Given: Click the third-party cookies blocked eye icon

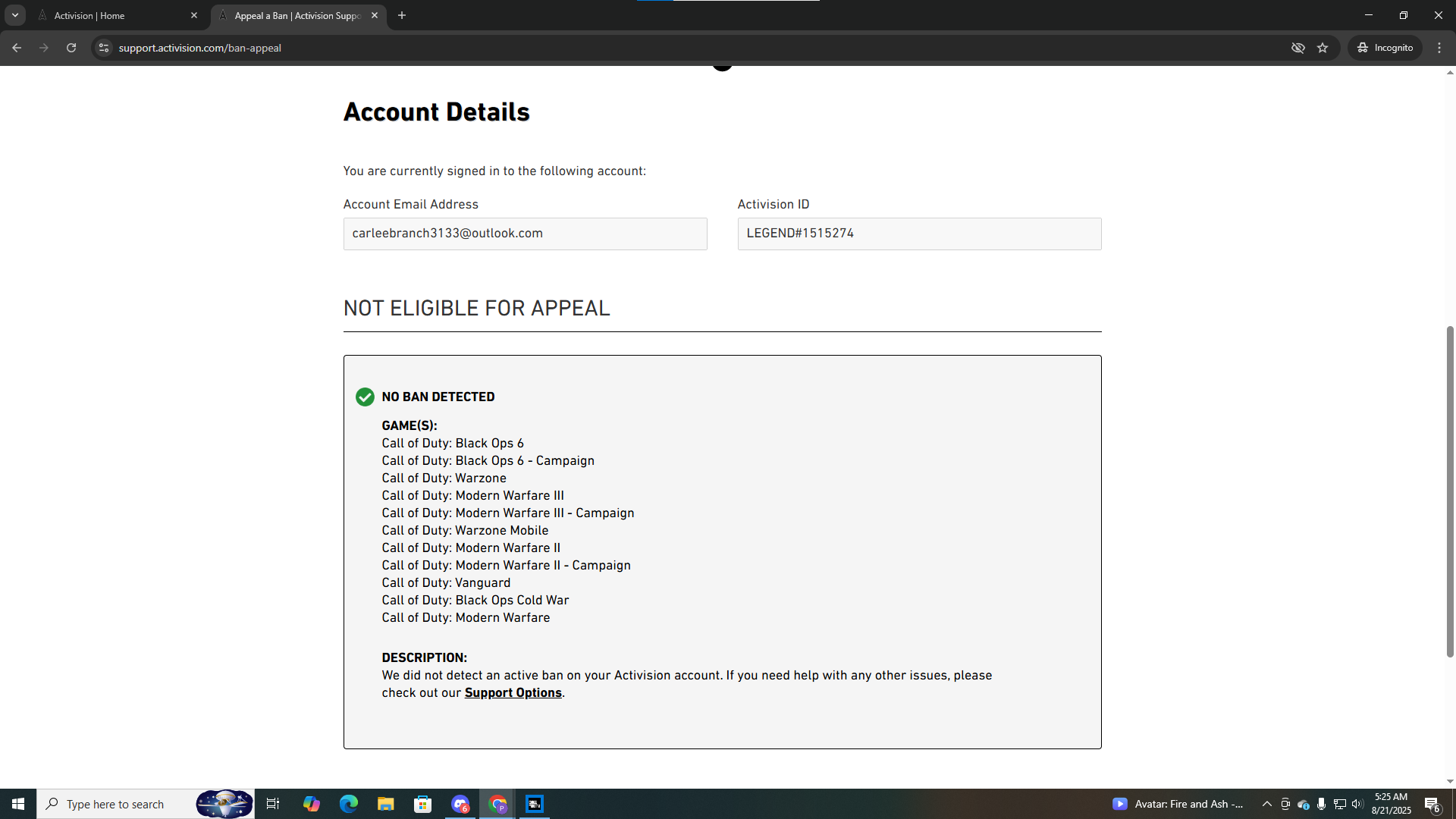Looking at the screenshot, I should [x=1298, y=48].
